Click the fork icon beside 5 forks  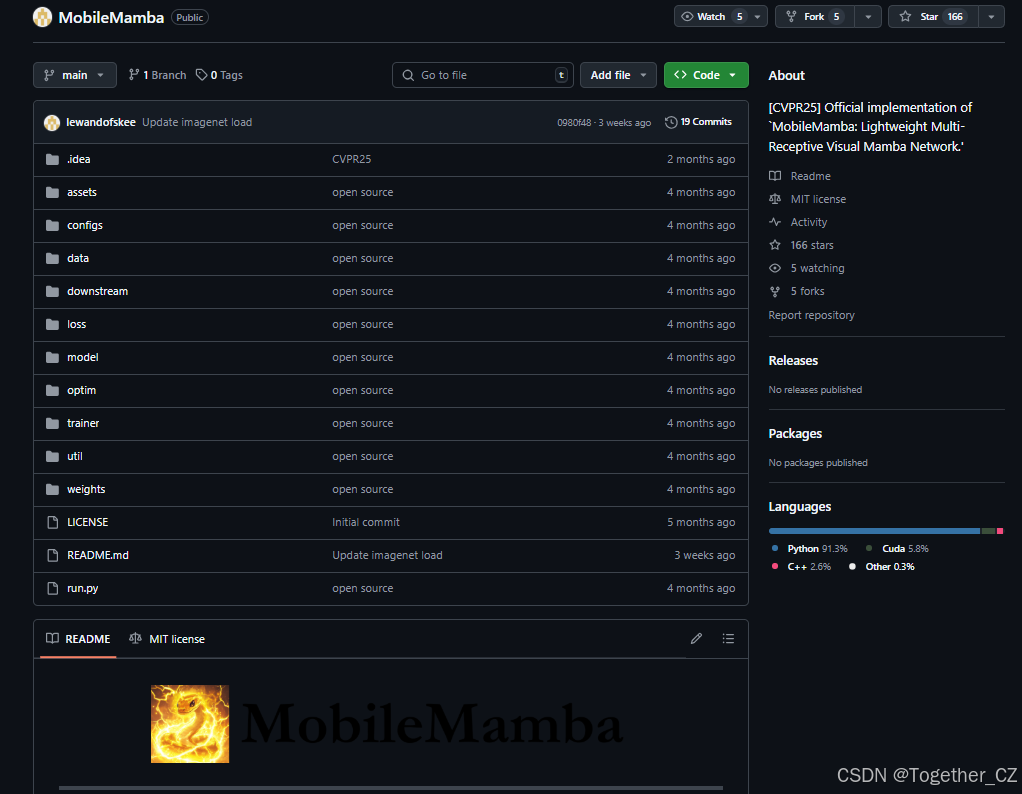[775, 291]
